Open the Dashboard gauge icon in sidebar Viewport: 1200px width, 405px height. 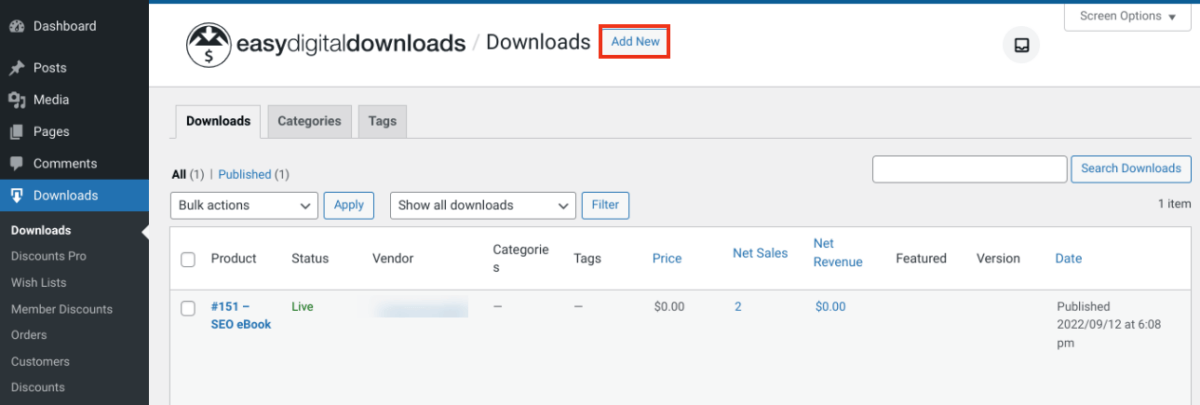coord(16,26)
